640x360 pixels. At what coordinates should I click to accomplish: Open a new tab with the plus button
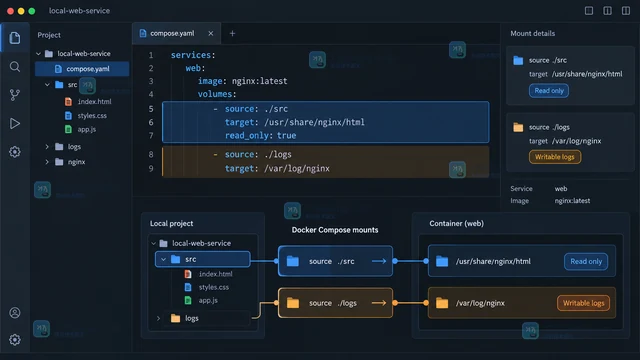(x=232, y=33)
